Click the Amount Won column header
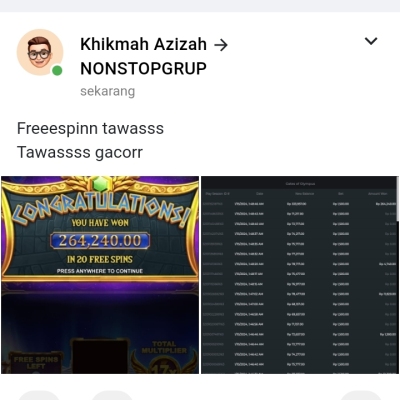The image size is (400, 400). point(378,194)
